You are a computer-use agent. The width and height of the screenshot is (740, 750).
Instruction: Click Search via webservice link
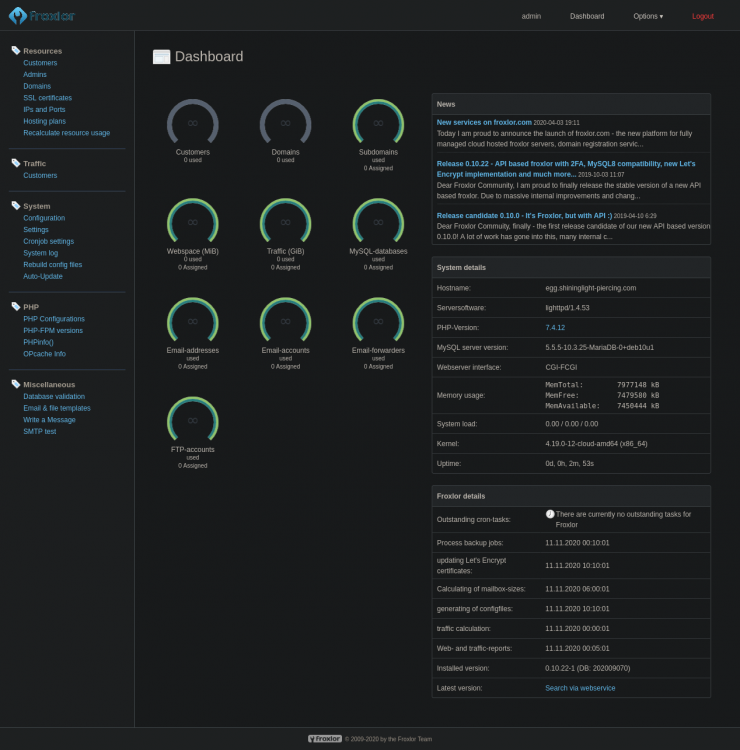[x=580, y=688]
